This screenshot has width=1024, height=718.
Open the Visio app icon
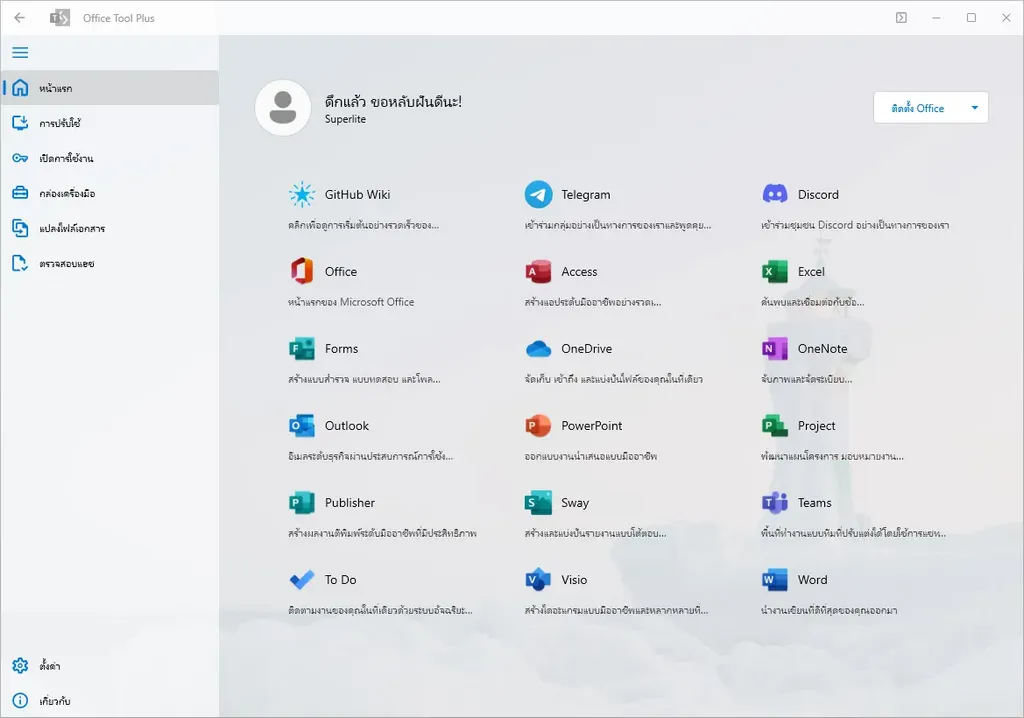pos(538,579)
